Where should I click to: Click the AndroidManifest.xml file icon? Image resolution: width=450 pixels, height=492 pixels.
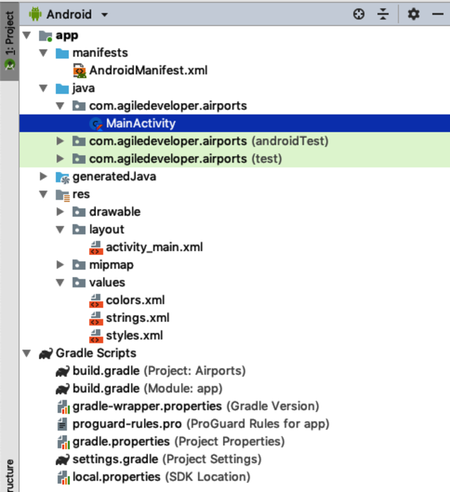[x=79, y=71]
